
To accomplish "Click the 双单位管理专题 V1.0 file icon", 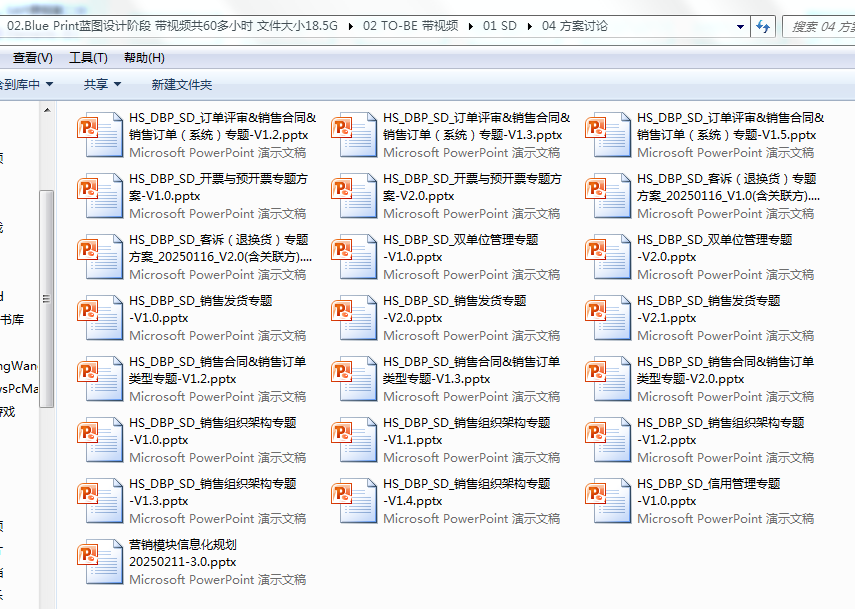I will click(x=358, y=257).
